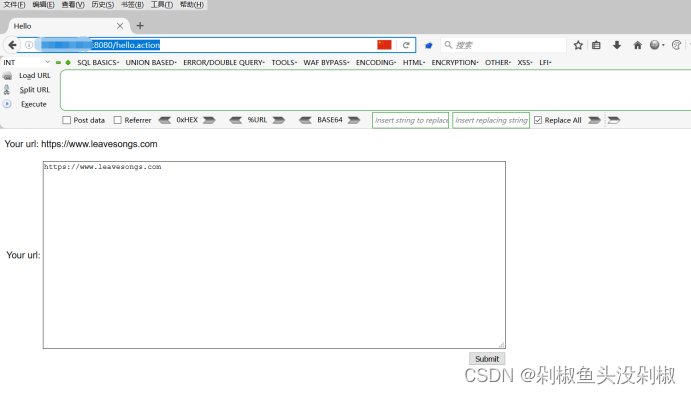The height and width of the screenshot is (394, 691).
Task: Expand the SQL BASICS menu
Action: point(98,63)
